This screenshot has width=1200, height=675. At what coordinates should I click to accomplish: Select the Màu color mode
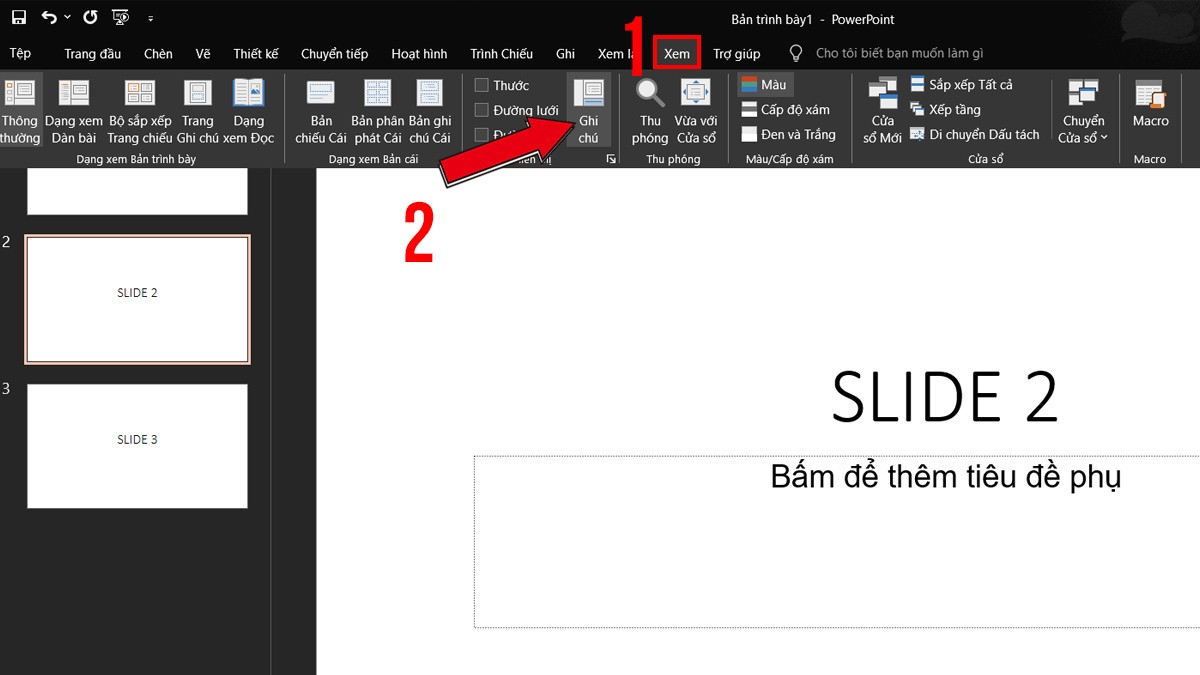(x=764, y=85)
